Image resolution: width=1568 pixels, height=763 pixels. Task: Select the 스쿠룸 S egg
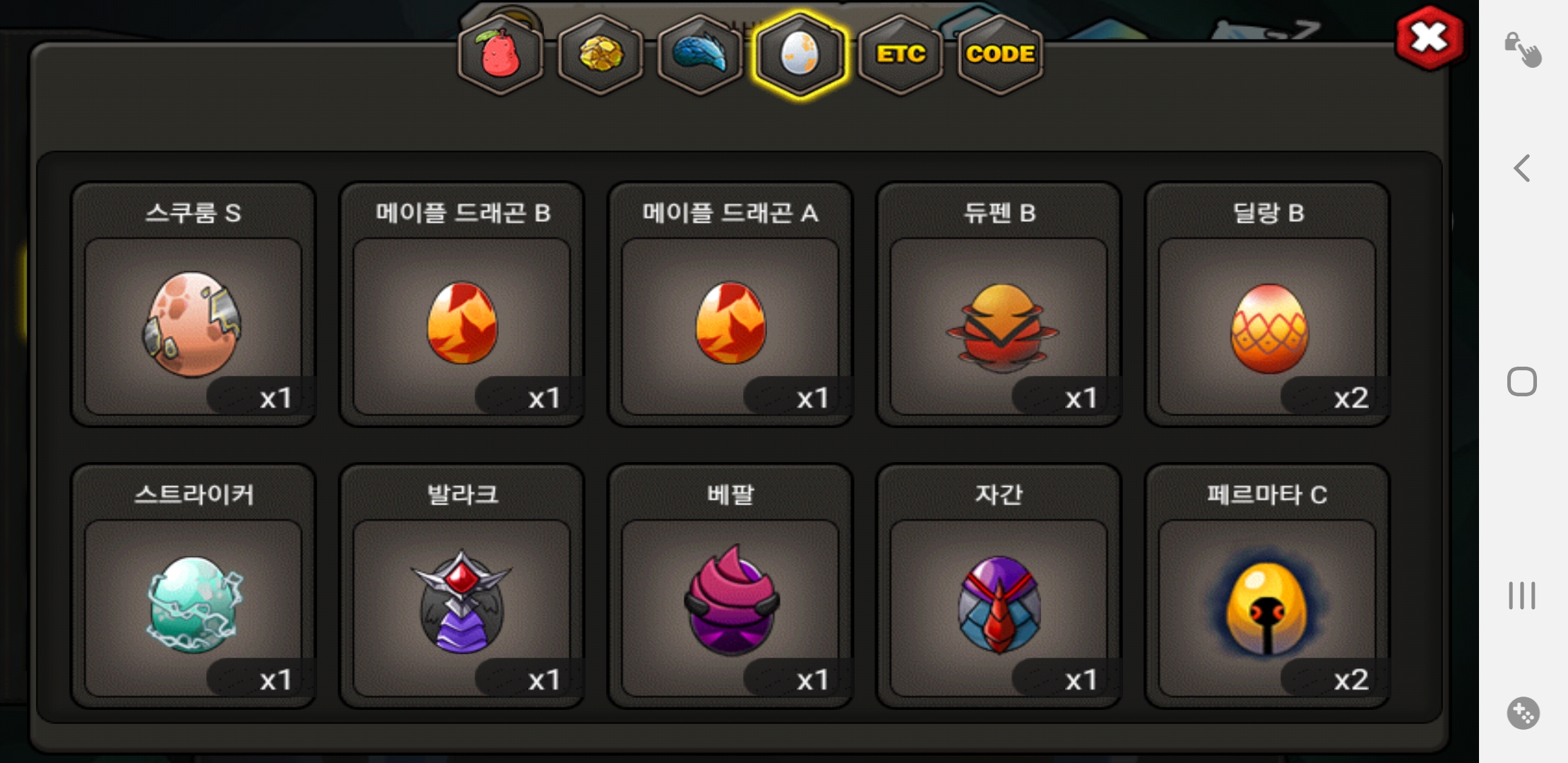(x=193, y=304)
